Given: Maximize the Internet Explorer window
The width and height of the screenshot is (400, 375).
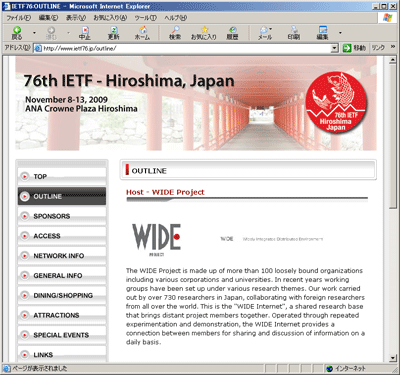Looking at the screenshot, I should coord(384,6).
